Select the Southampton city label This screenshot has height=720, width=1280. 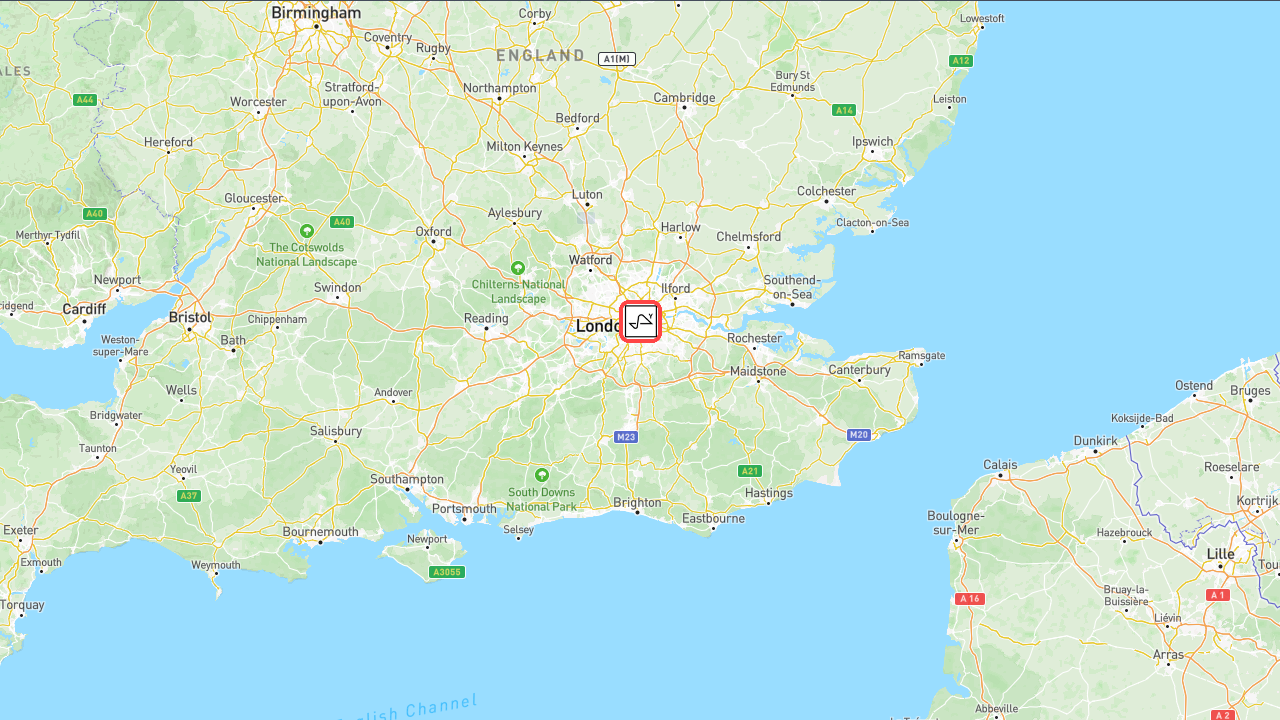(407, 479)
